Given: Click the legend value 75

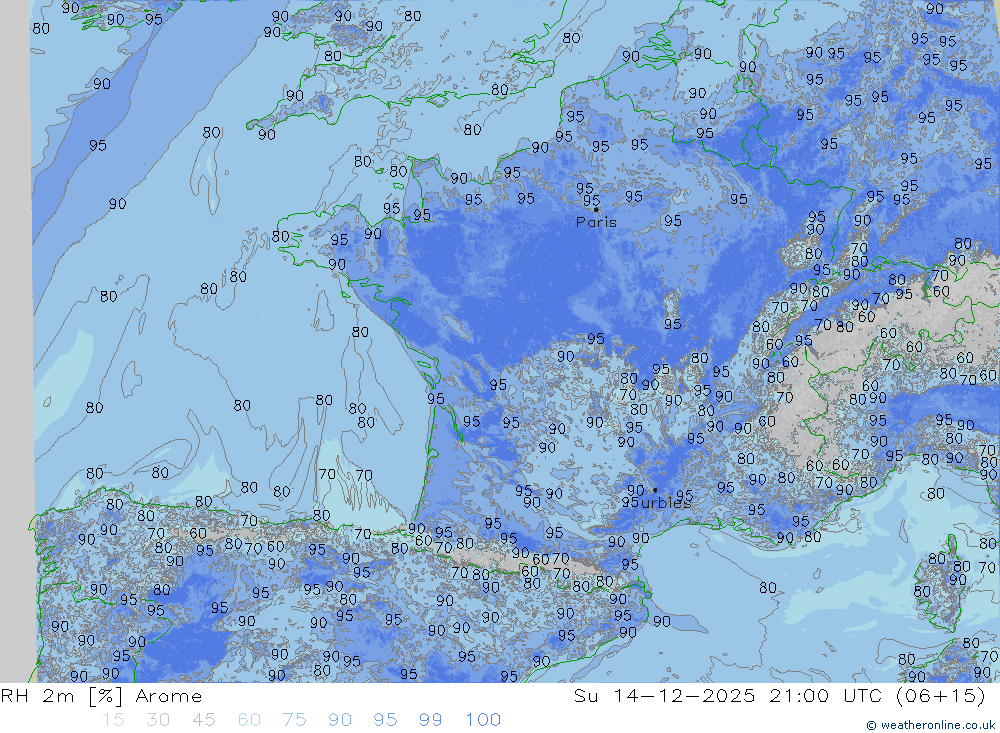Looking at the screenshot, I should [295, 720].
